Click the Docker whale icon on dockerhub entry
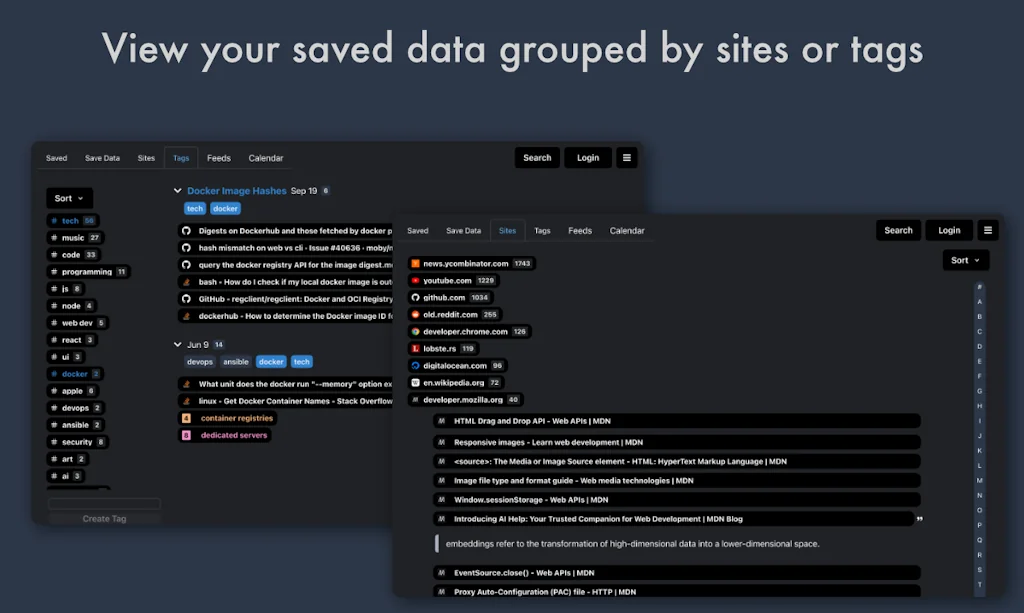 tap(188, 316)
